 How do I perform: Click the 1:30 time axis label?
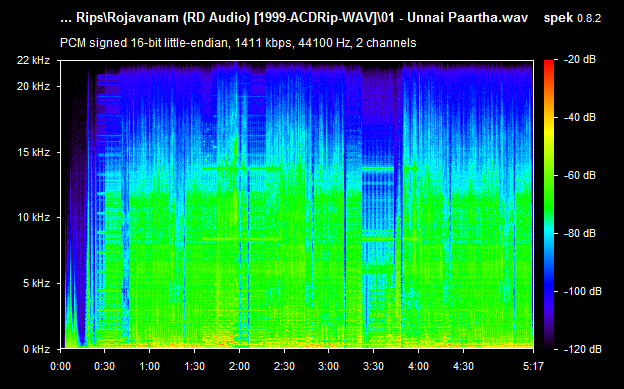tap(194, 366)
